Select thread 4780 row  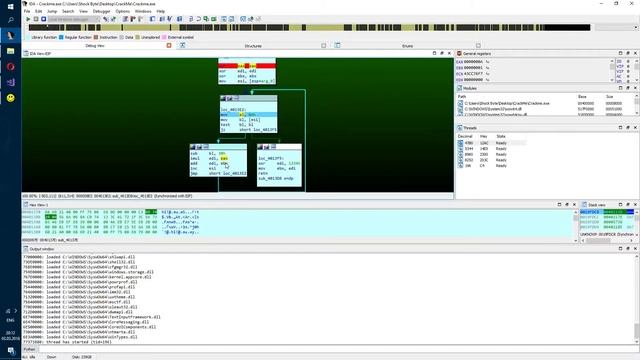(x=491, y=143)
